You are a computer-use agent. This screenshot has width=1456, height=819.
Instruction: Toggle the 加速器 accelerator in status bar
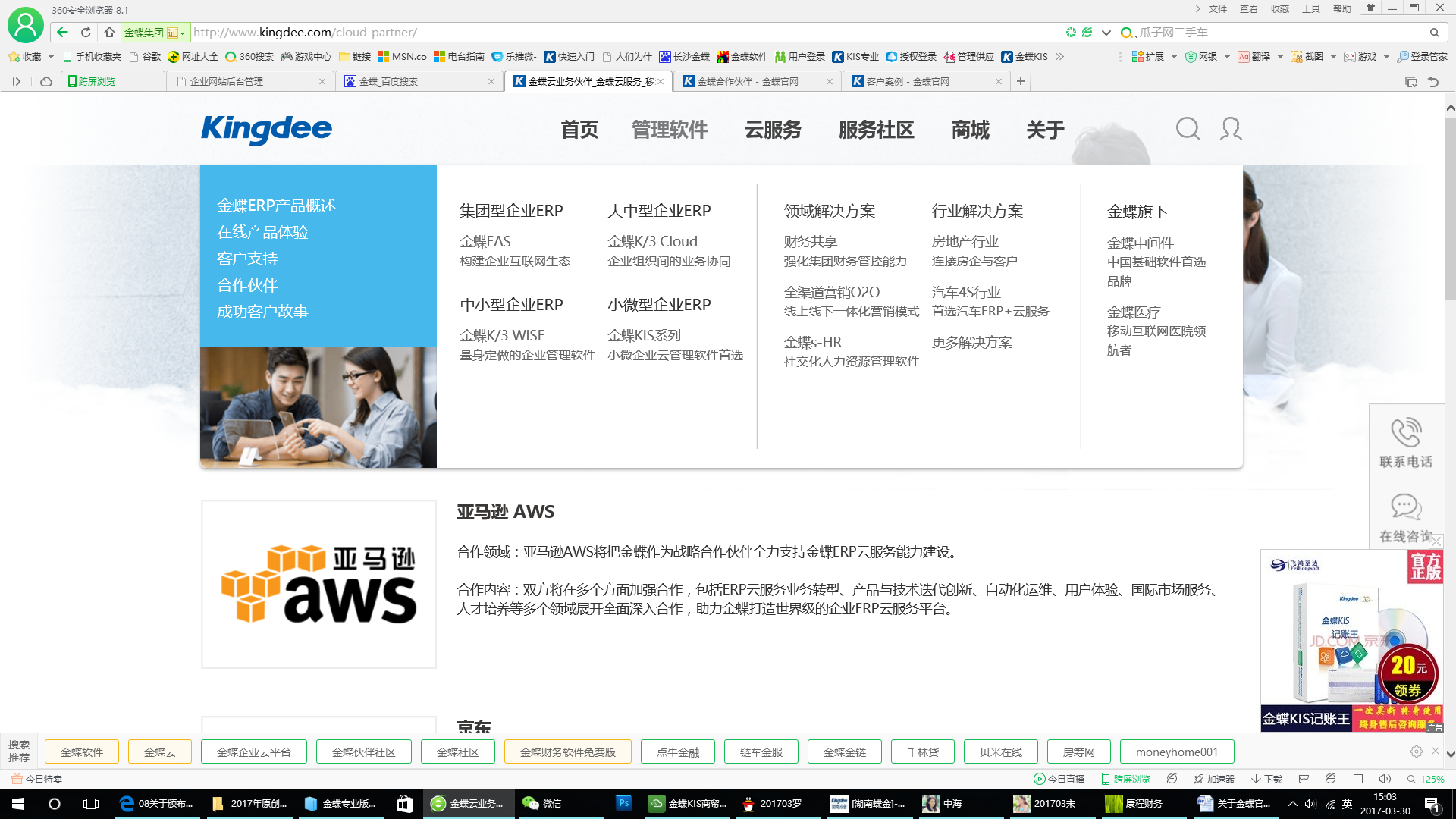1213,779
